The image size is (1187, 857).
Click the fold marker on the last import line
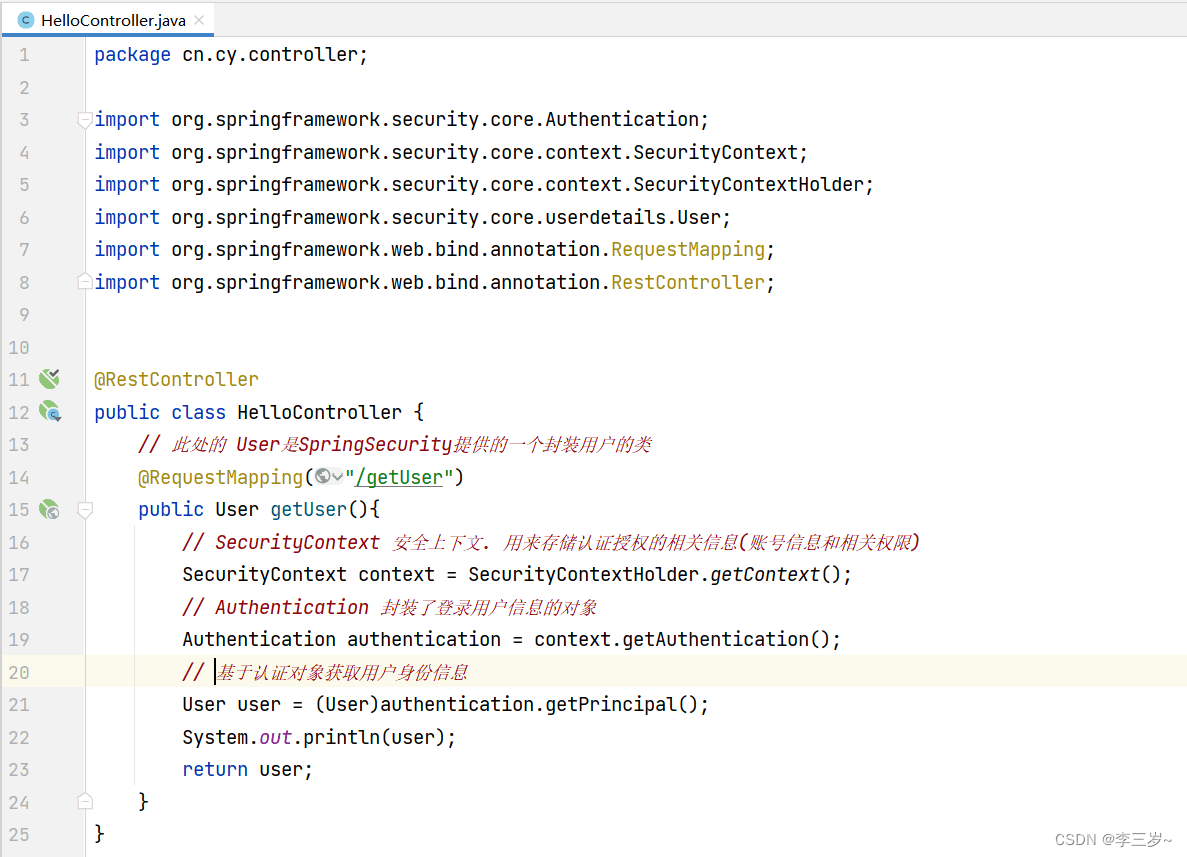[x=85, y=282]
